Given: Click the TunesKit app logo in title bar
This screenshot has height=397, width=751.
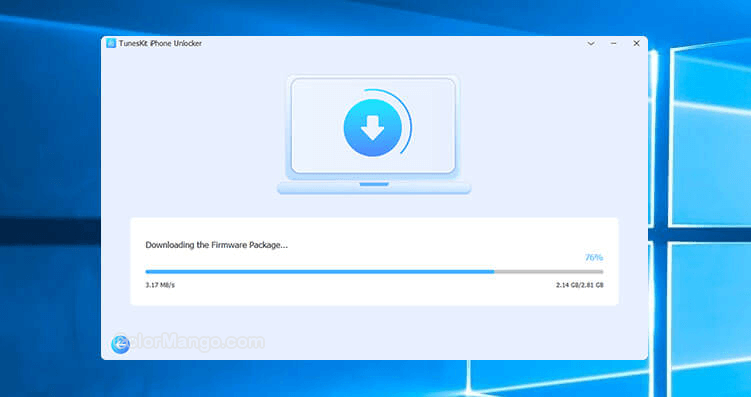Looking at the screenshot, I should click(111, 44).
